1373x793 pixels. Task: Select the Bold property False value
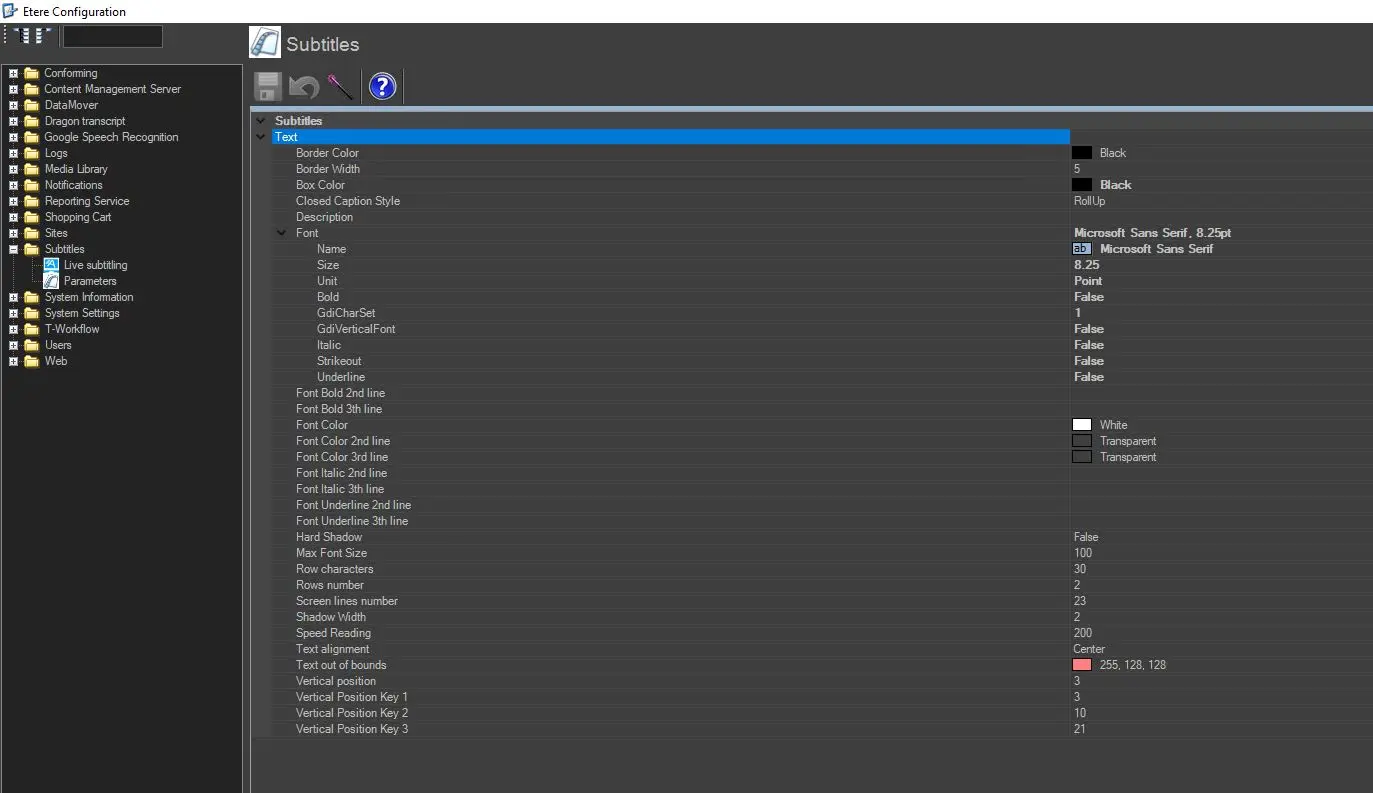click(1089, 297)
